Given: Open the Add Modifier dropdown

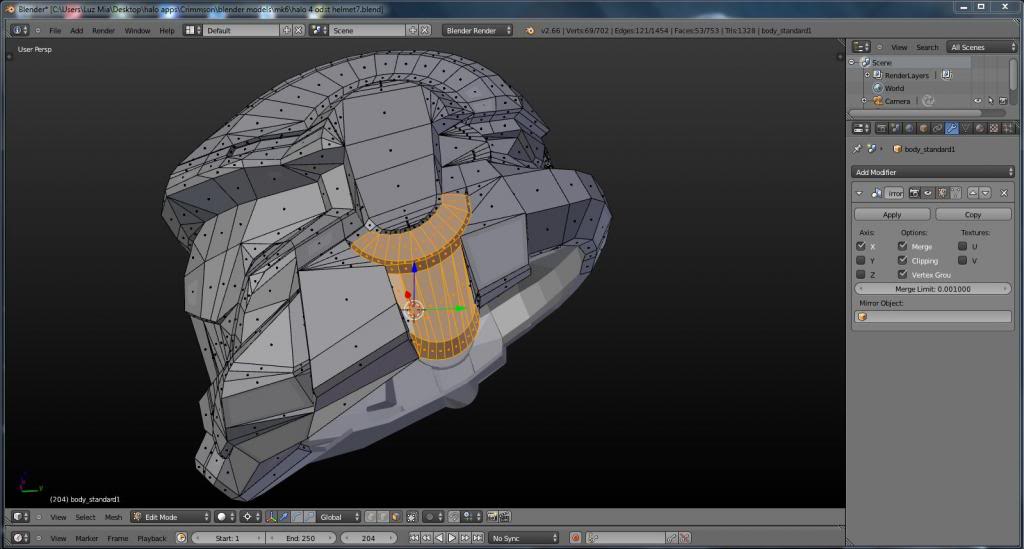Looking at the screenshot, I should point(933,172).
